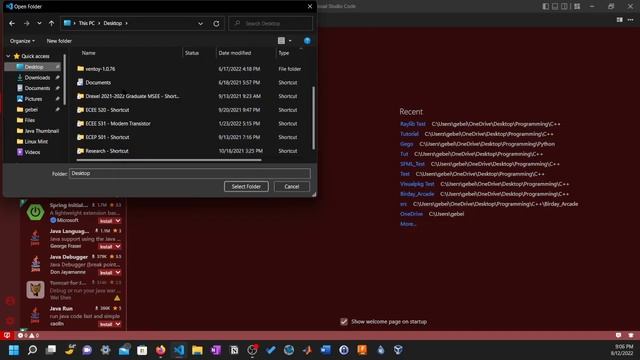Expand the address bar path dropdown
The width and height of the screenshot is (640, 360).
200,24
